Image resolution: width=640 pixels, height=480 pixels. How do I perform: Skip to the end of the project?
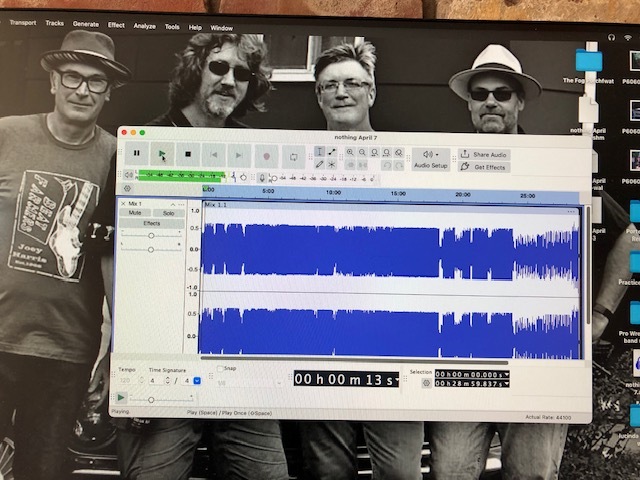coord(239,156)
